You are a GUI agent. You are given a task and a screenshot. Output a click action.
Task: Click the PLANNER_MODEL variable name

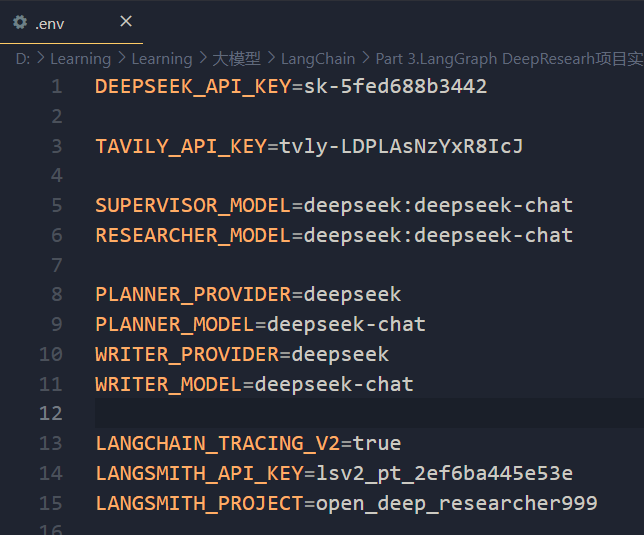pyautogui.click(x=175, y=325)
